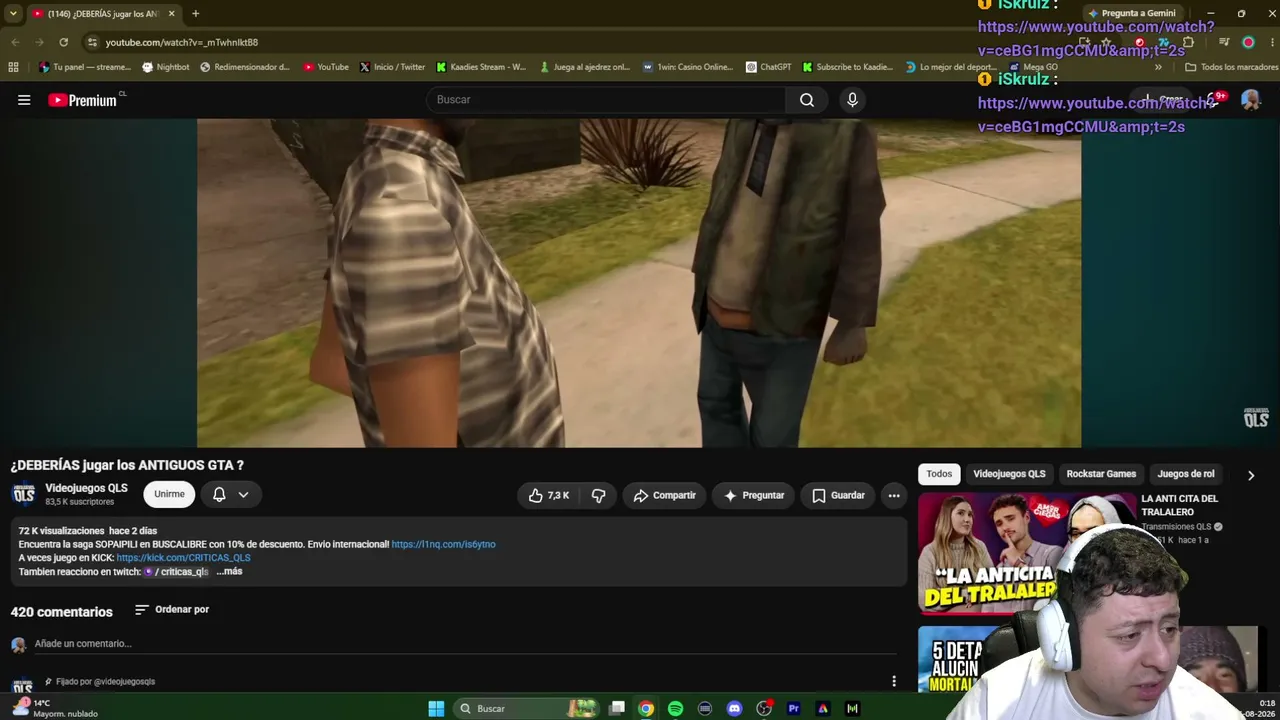1280x720 pixels.
Task: Open Task View on the taskbar
Action: (x=617, y=708)
